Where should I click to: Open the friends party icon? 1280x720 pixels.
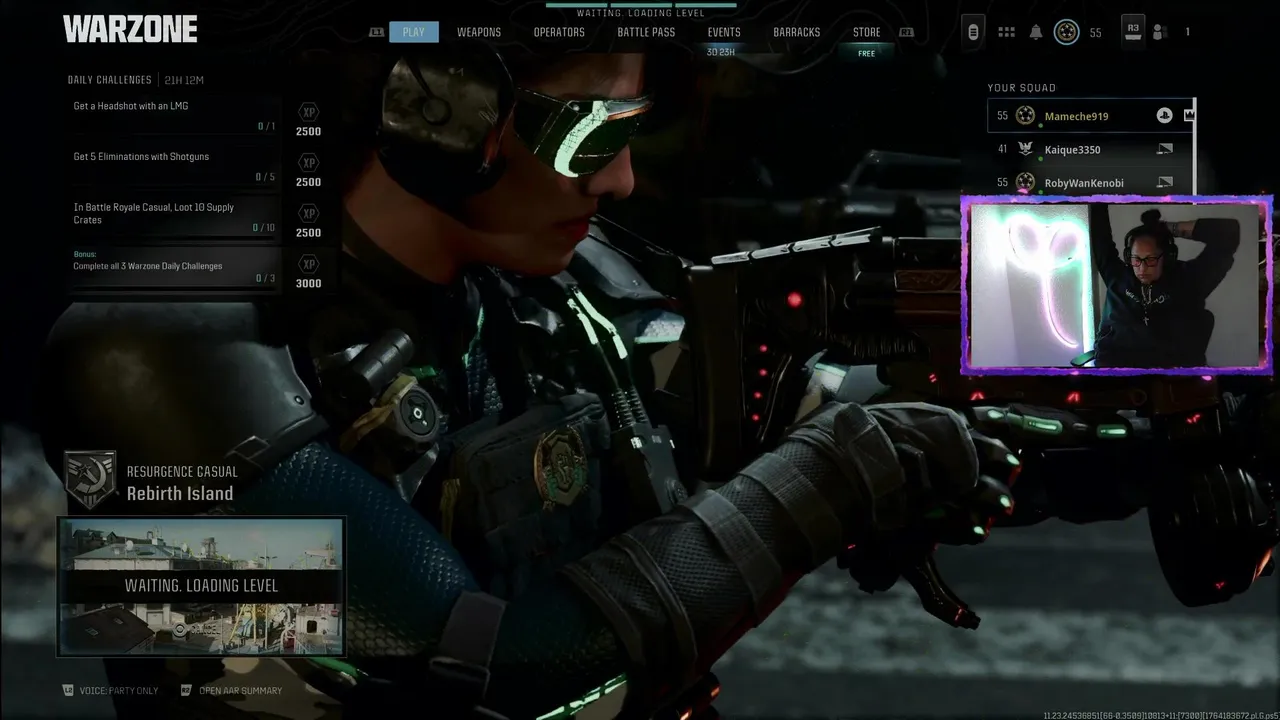tap(1160, 32)
